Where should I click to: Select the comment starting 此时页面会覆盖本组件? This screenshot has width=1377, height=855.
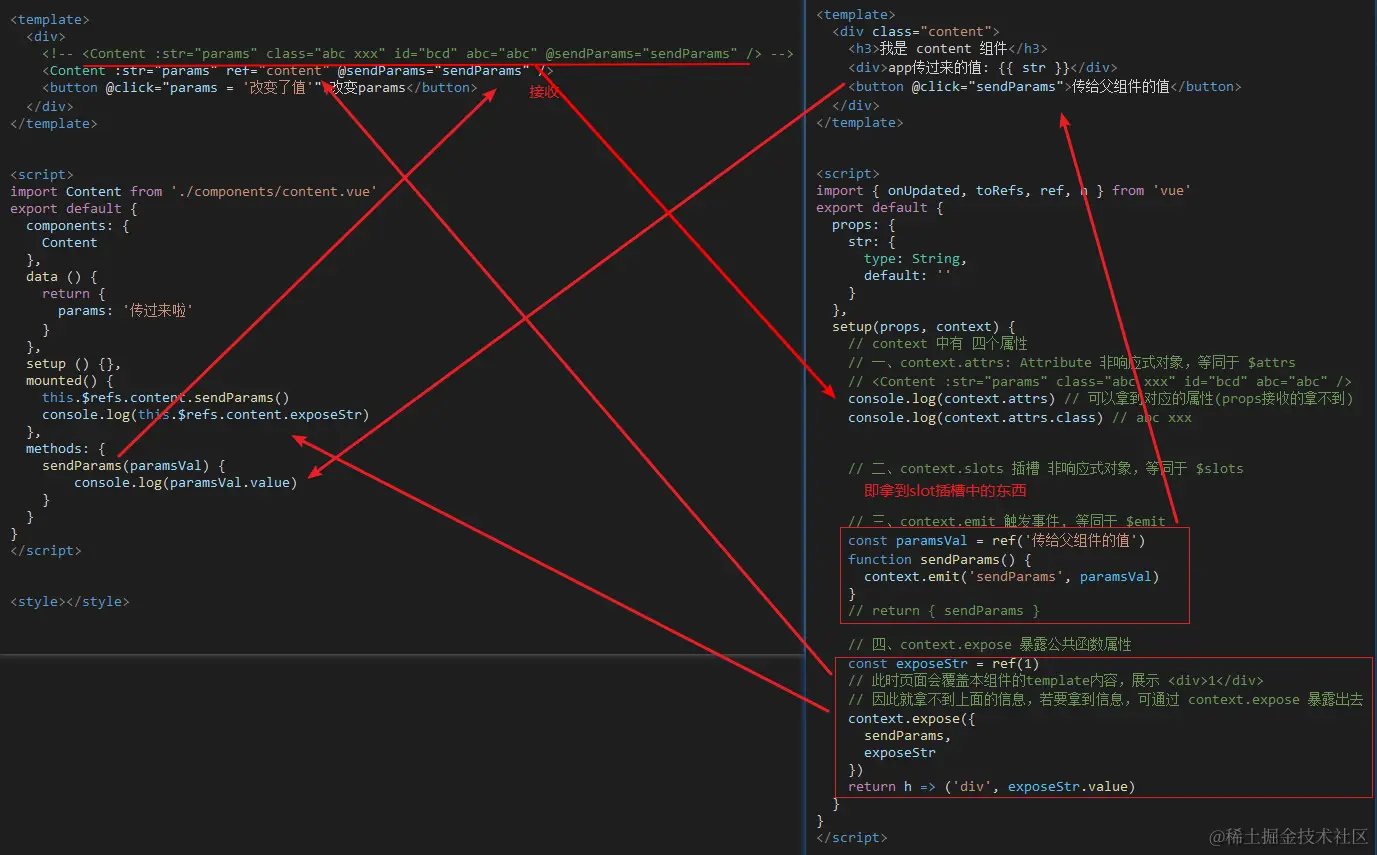1055,681
